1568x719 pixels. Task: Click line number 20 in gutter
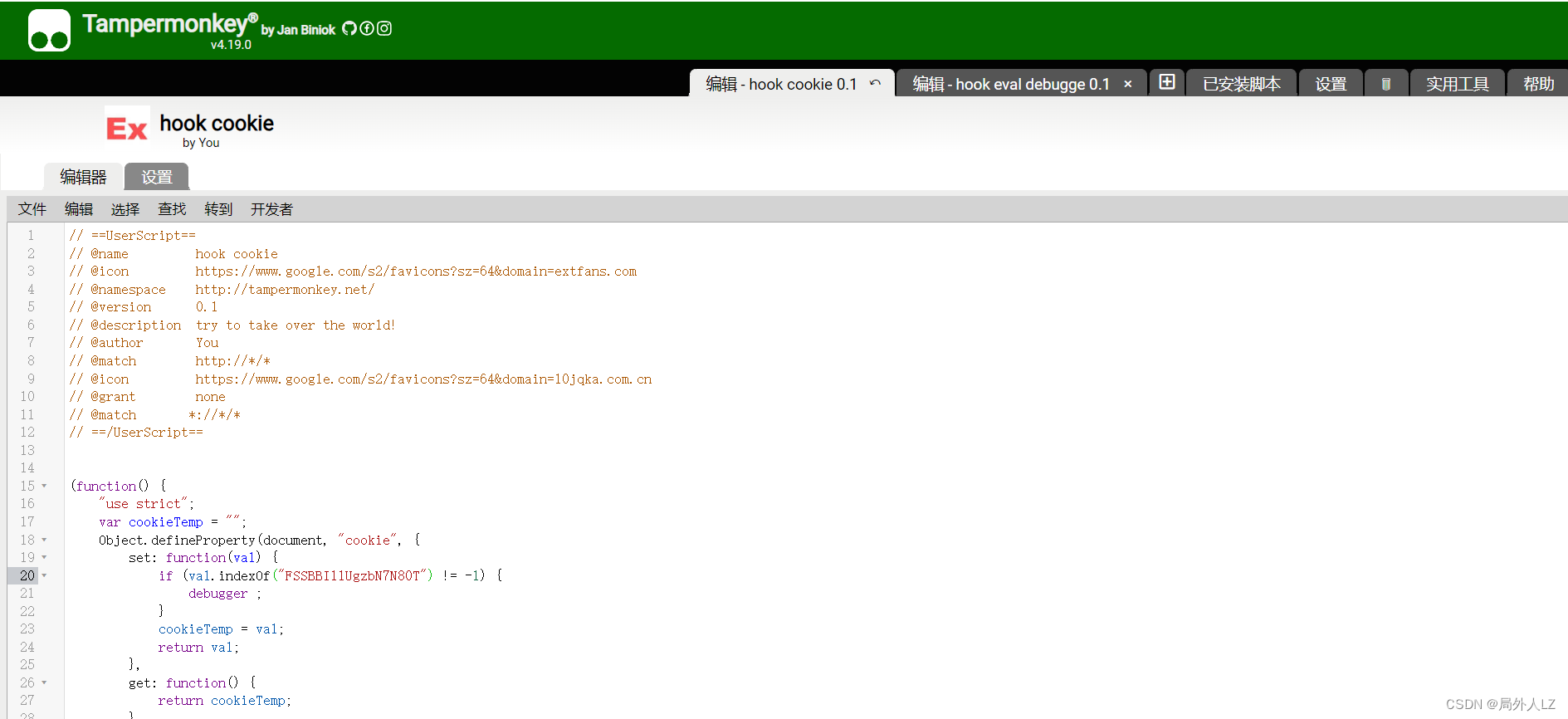(27, 575)
